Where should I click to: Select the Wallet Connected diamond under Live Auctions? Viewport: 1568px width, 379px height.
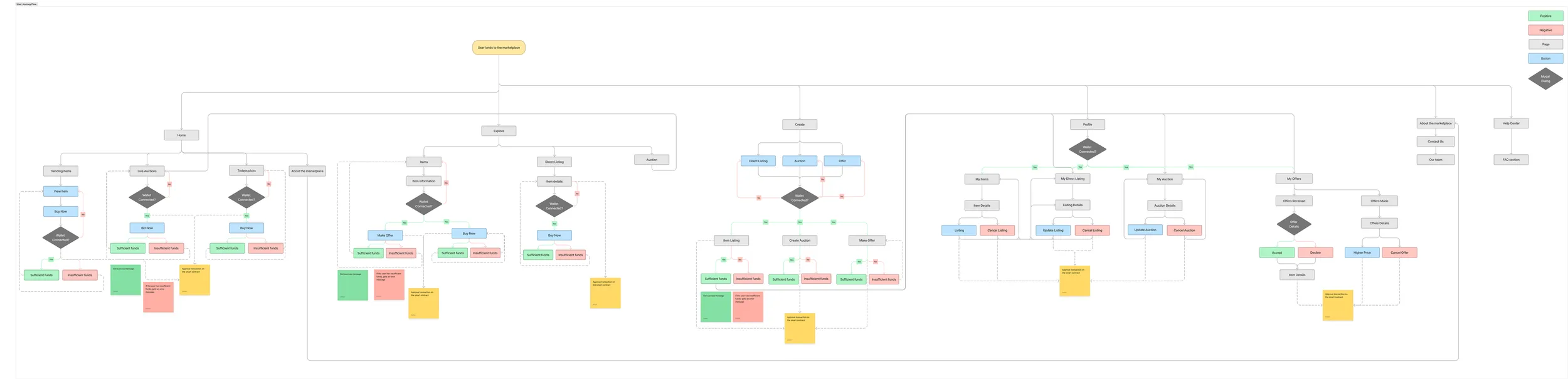click(x=147, y=197)
